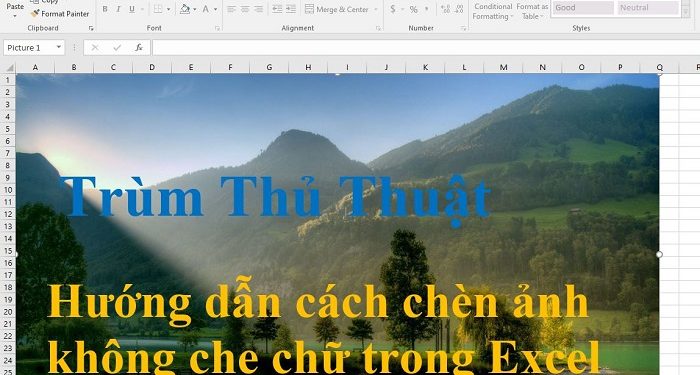Select row 24 header
The height and width of the screenshot is (375, 700).
[x=8, y=360]
